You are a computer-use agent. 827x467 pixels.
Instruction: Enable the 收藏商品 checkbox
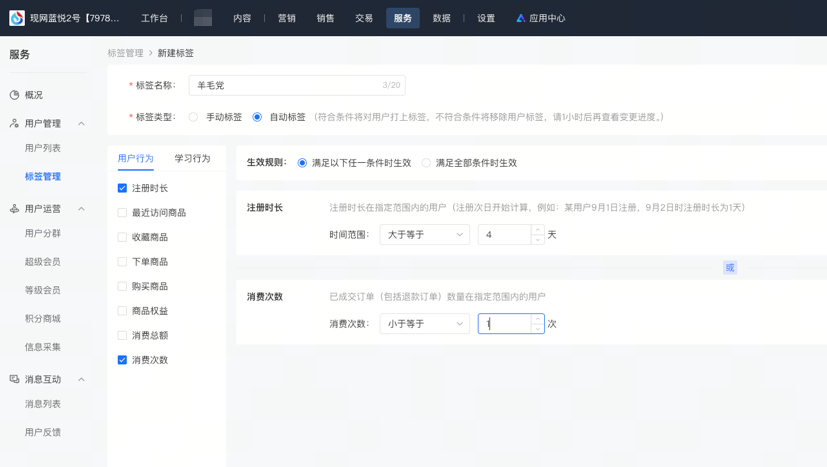click(122, 237)
